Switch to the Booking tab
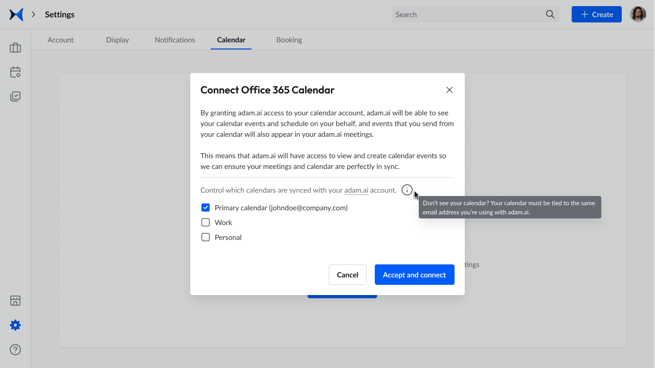The width and height of the screenshot is (655, 368). coord(289,40)
